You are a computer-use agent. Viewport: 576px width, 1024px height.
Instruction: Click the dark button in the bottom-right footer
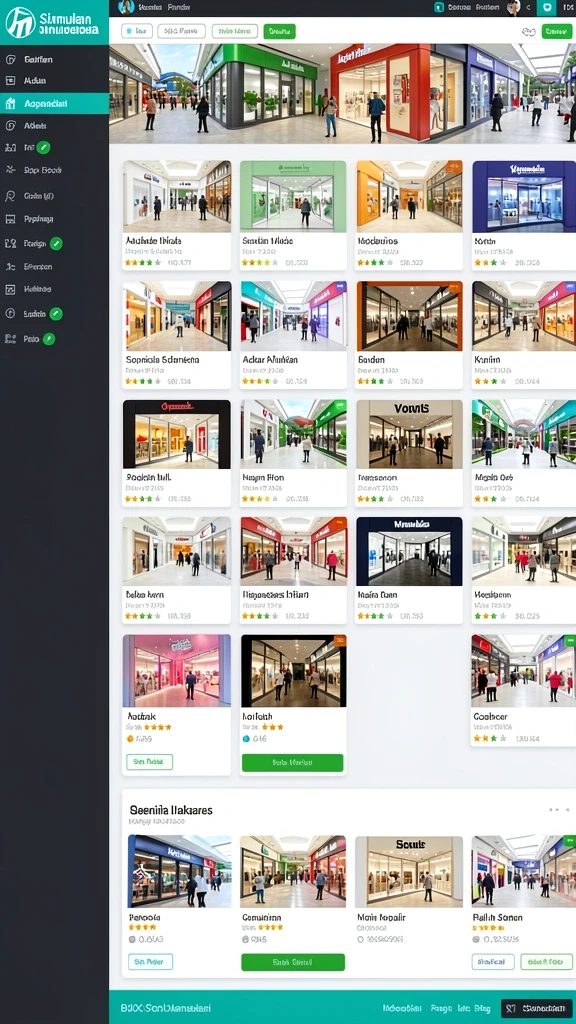[536, 1008]
